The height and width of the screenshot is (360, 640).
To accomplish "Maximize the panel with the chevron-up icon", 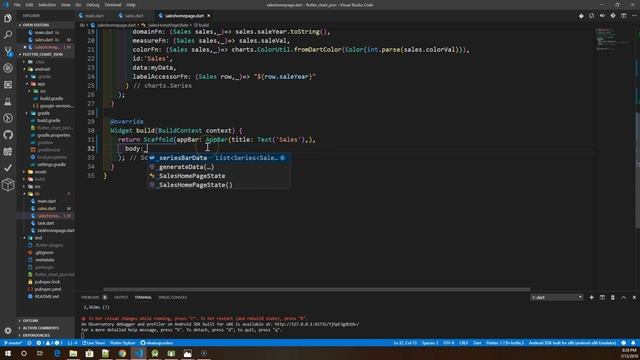I will 623,298.
